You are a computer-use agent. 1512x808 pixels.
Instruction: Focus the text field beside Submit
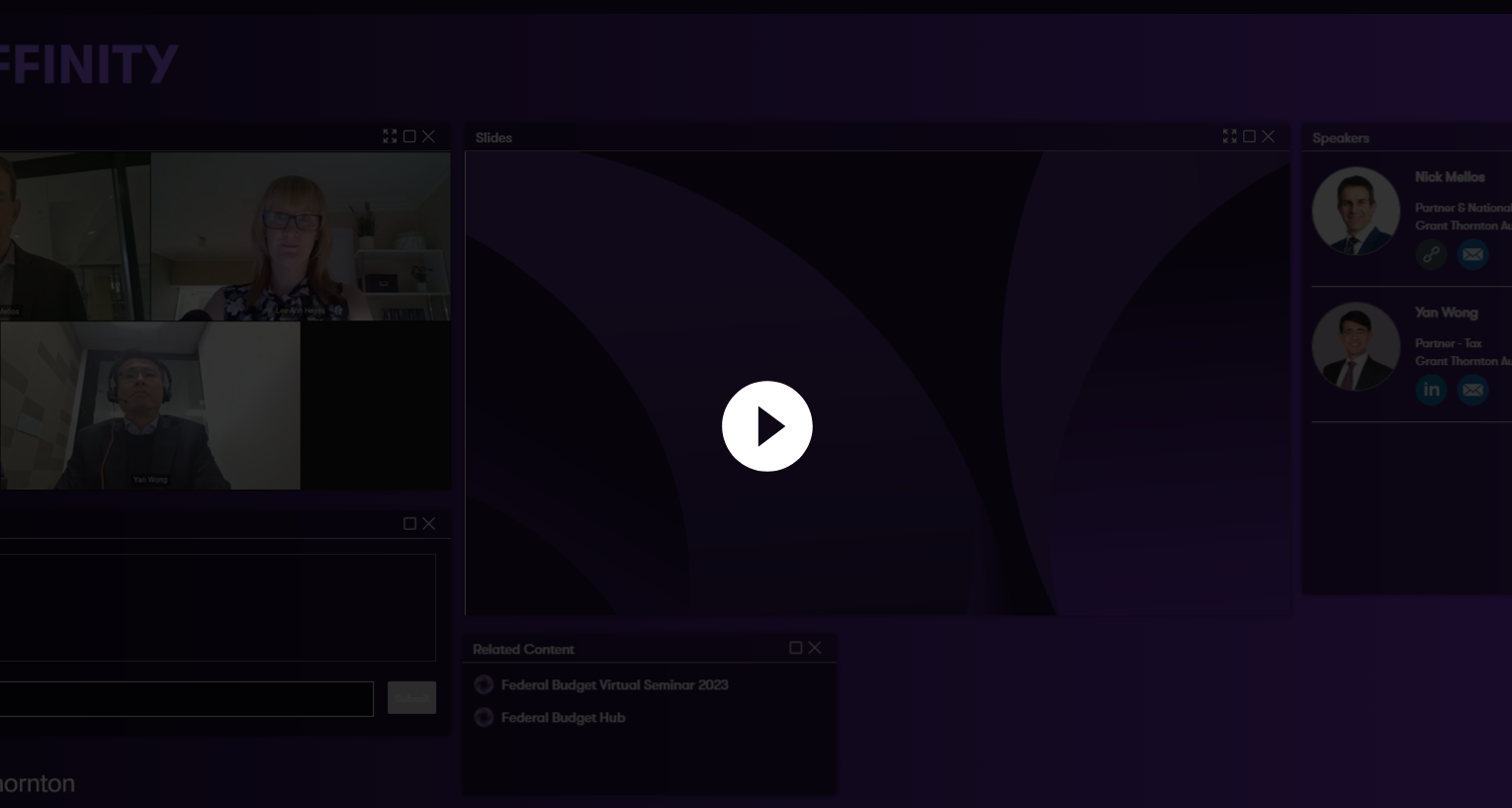coord(186,698)
